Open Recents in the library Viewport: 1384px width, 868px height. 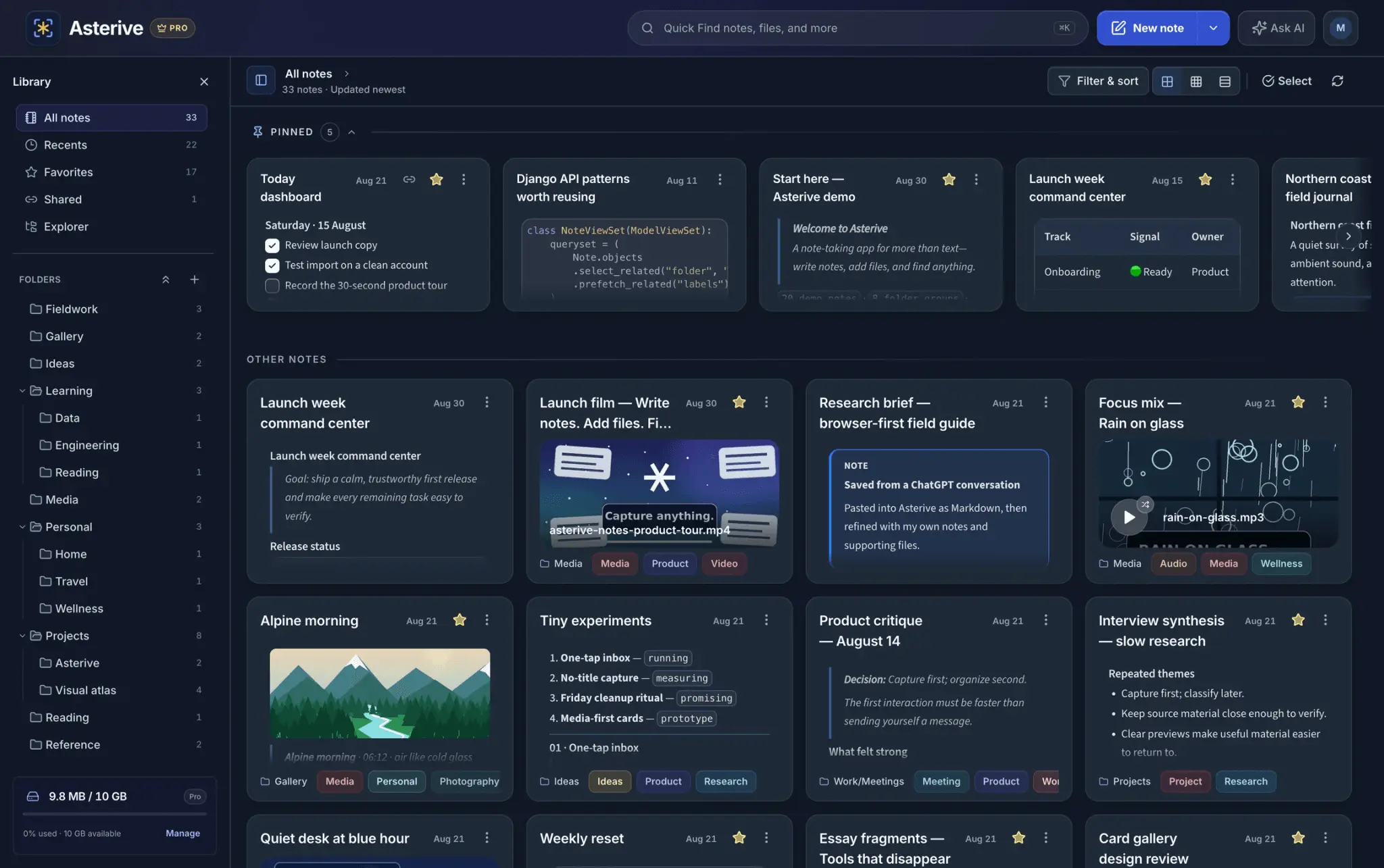[x=112, y=145]
